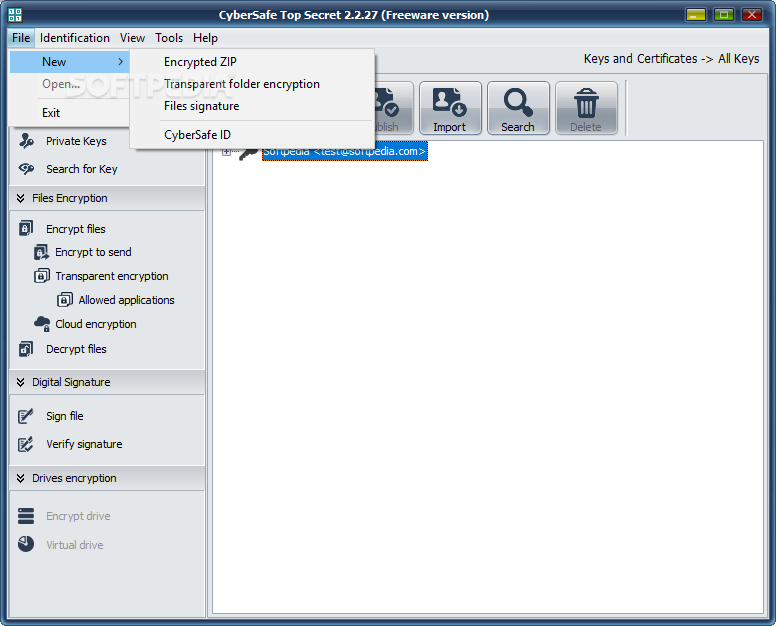Open the Tools menu
This screenshot has width=776, height=626.
(169, 38)
